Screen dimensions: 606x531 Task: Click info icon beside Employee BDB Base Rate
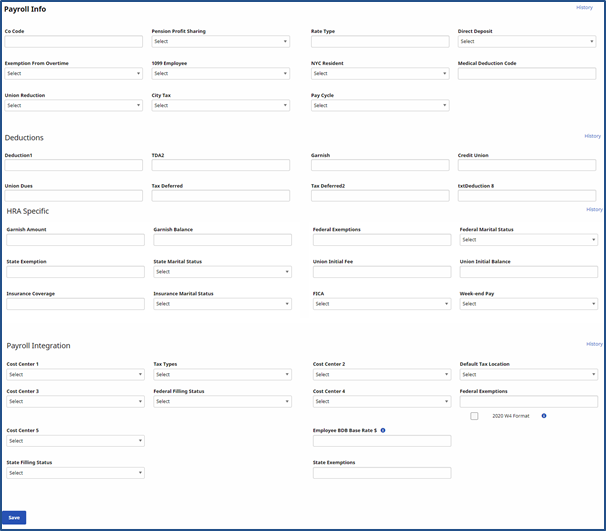[383, 430]
